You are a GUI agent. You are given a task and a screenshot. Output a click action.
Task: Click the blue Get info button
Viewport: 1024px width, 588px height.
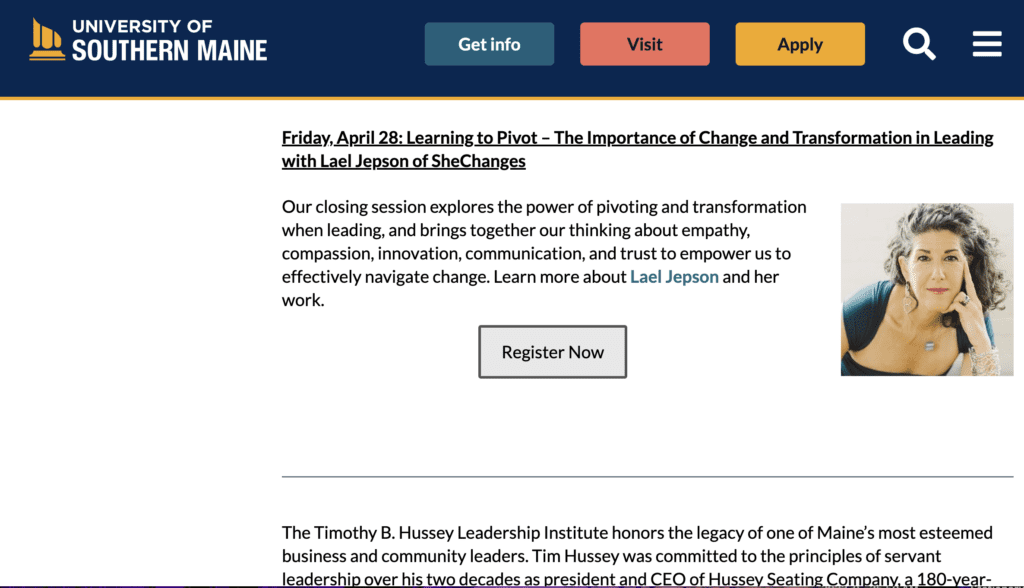tap(489, 44)
